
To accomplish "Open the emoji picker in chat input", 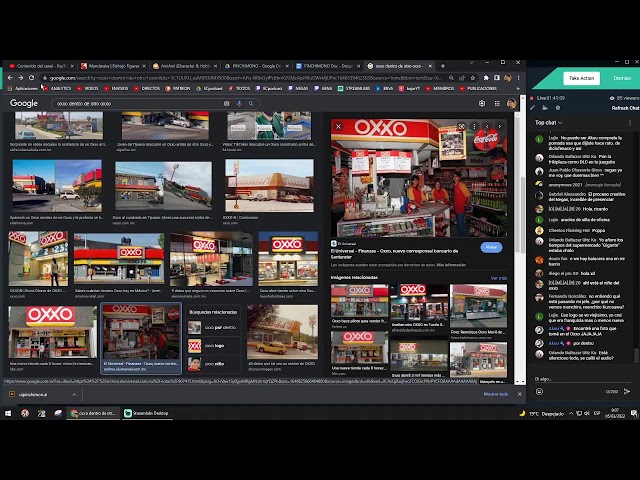I will [539, 391].
